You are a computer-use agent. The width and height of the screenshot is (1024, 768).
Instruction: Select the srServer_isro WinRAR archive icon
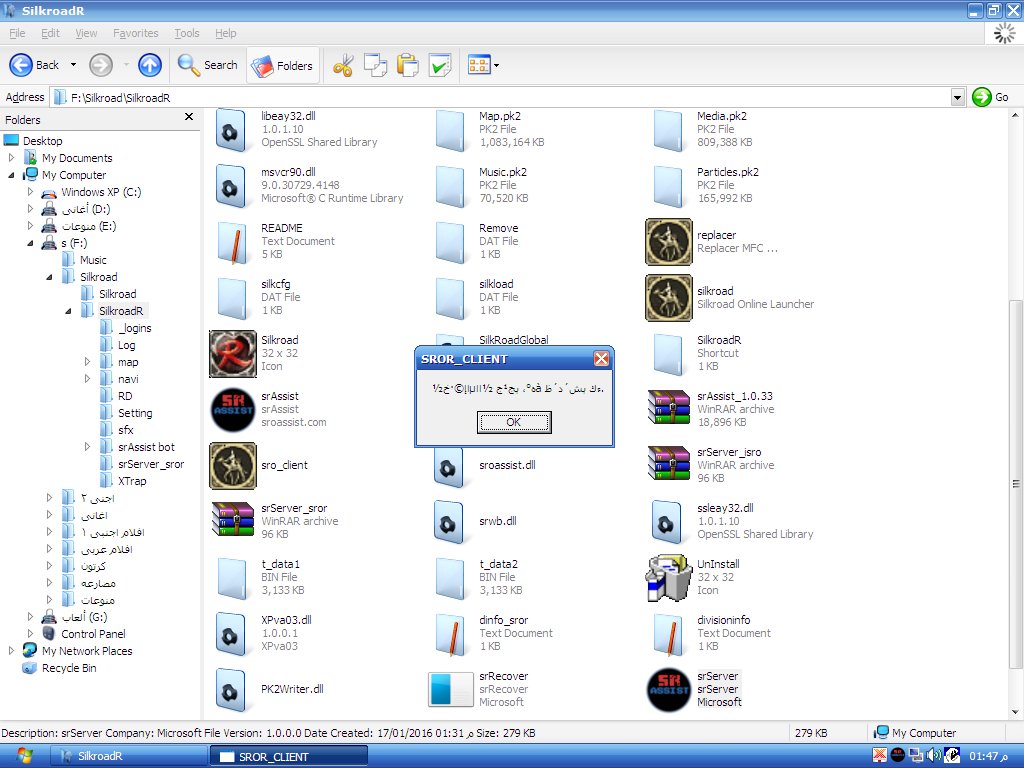point(669,463)
